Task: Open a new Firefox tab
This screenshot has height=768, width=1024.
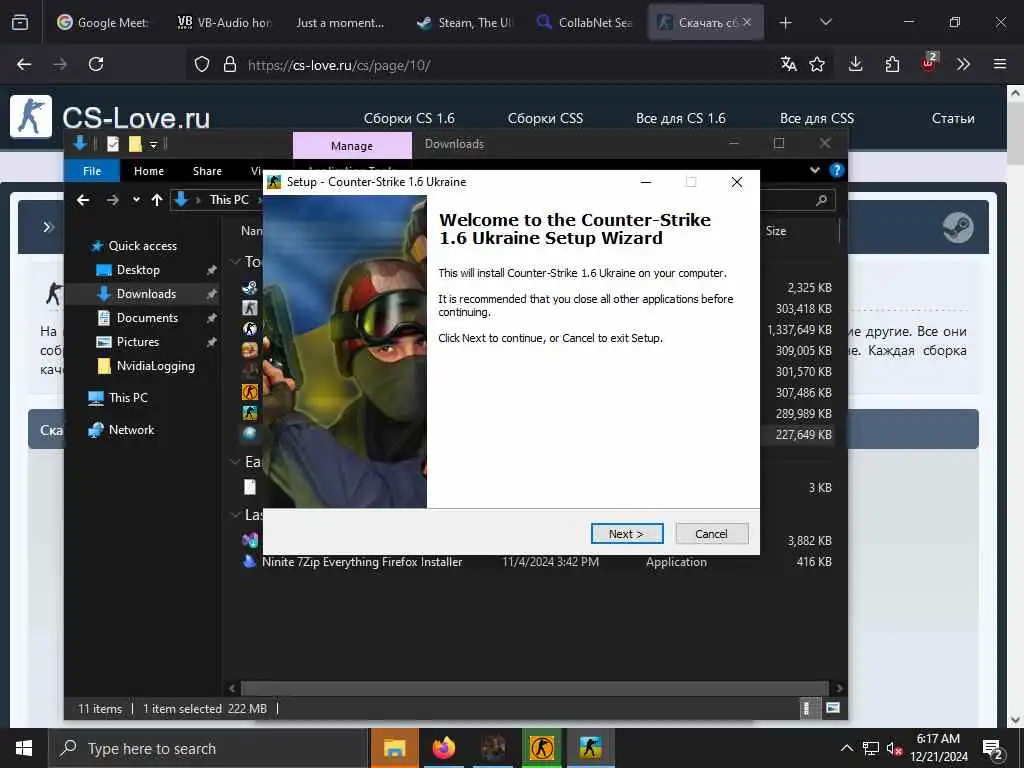Action: click(x=786, y=23)
